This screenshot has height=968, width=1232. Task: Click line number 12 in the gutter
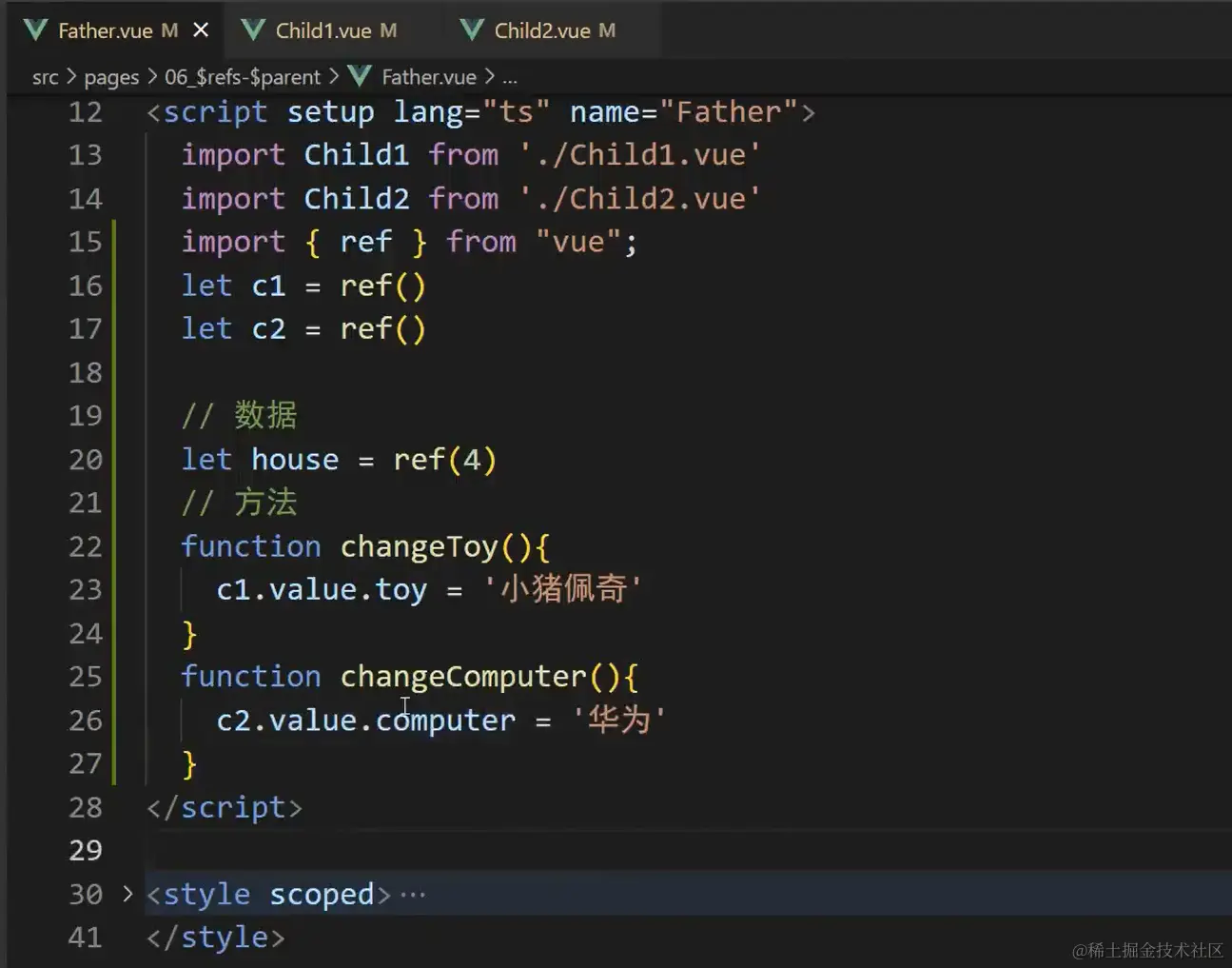click(x=85, y=112)
